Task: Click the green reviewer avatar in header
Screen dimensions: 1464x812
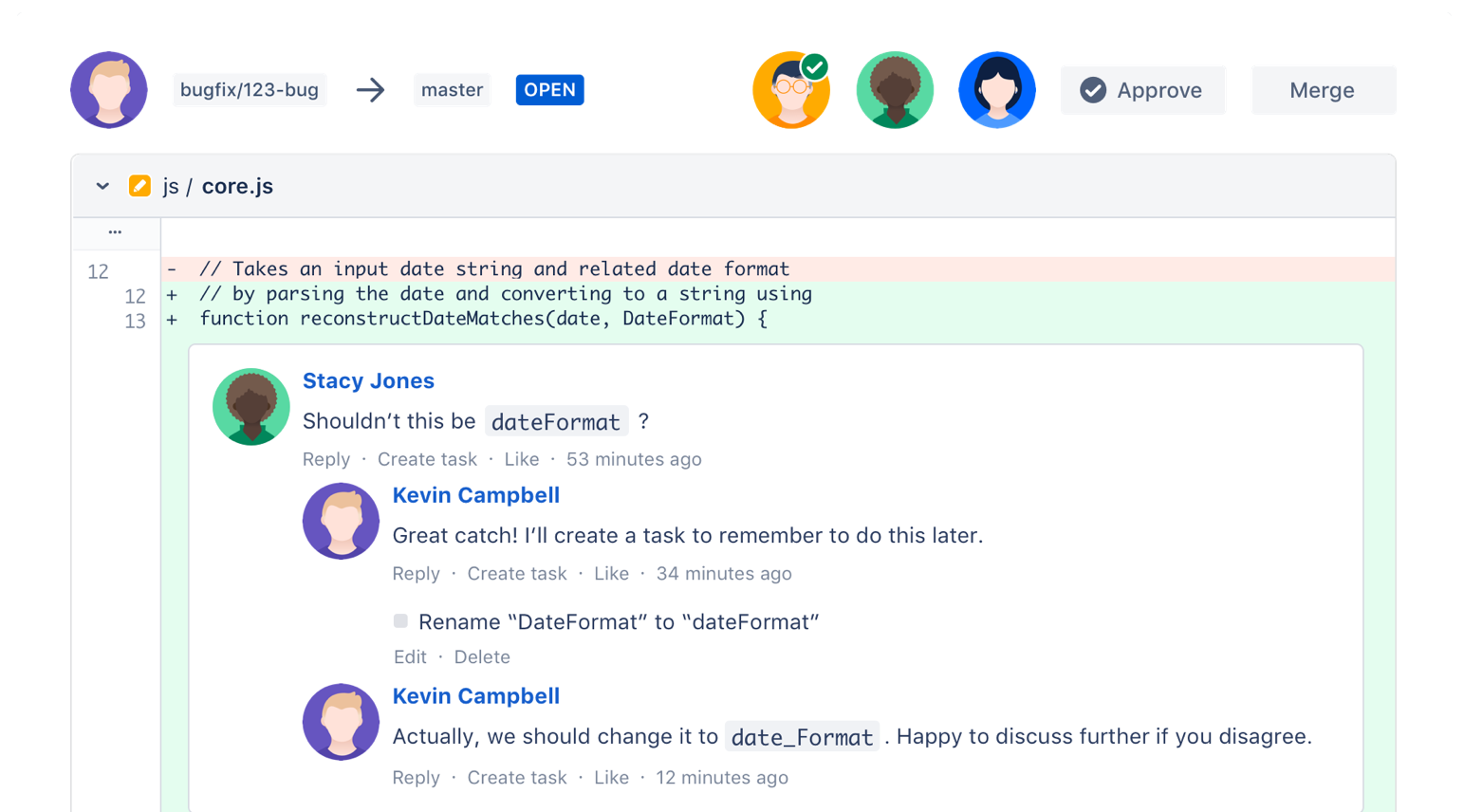Action: click(x=895, y=90)
